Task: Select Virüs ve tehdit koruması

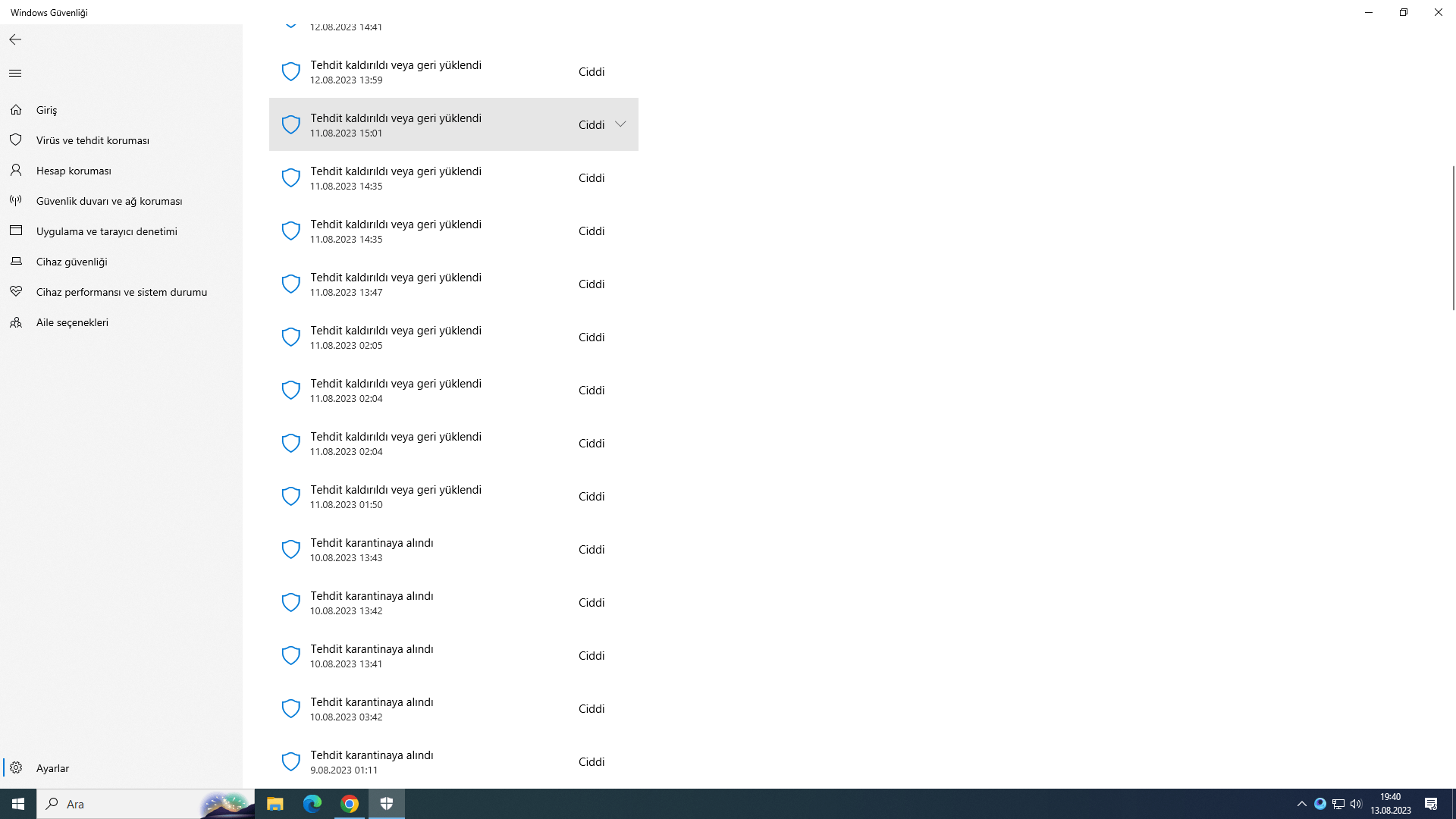Action: 121,140
